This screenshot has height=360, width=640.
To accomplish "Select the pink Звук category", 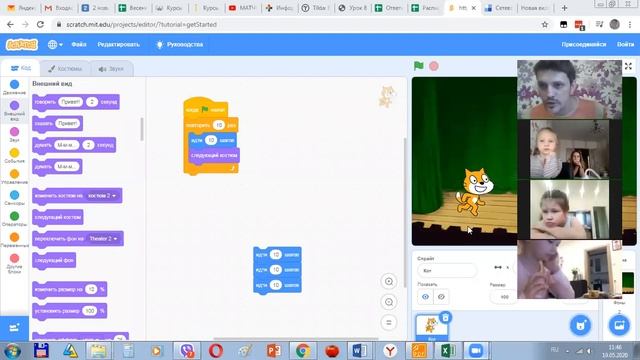I will point(14,134).
